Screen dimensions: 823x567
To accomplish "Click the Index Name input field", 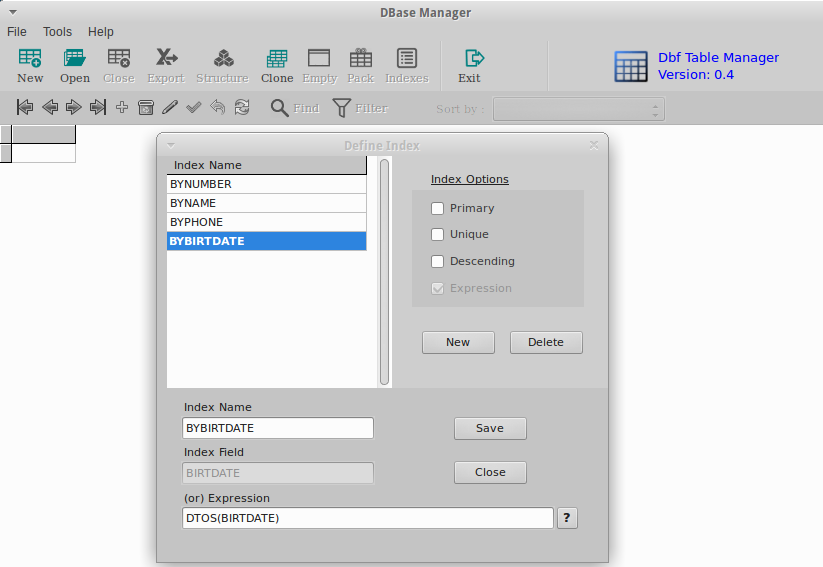I will click(x=278, y=428).
